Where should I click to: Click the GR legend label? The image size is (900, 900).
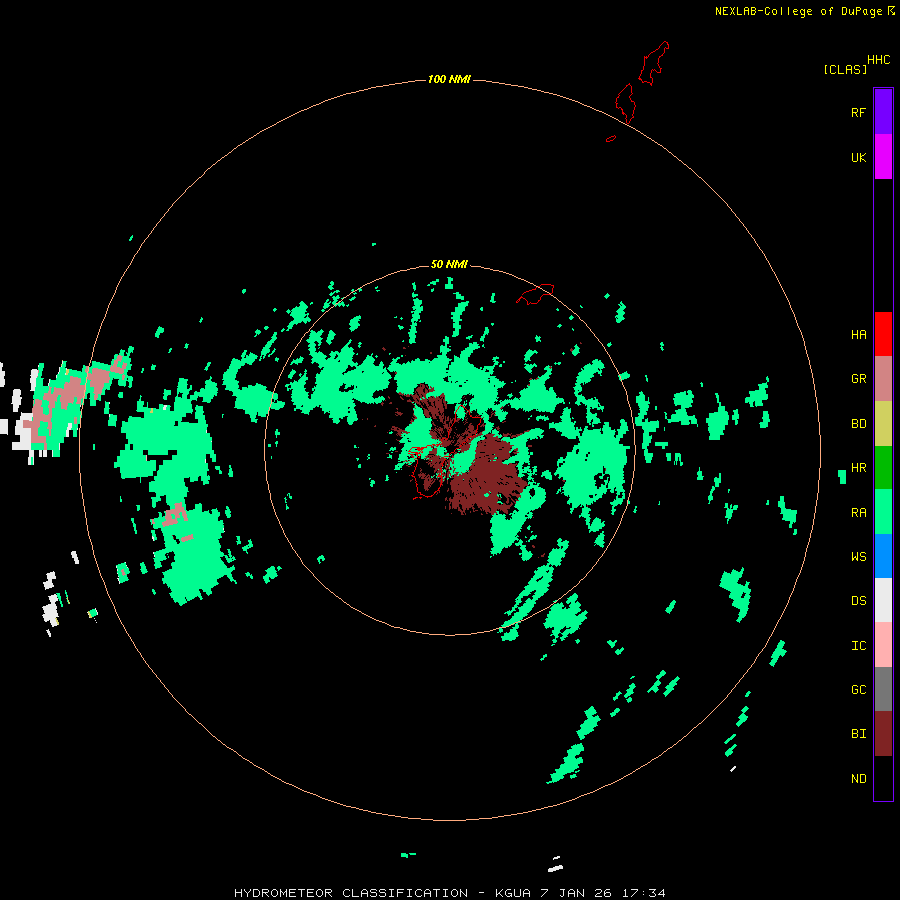click(858, 379)
